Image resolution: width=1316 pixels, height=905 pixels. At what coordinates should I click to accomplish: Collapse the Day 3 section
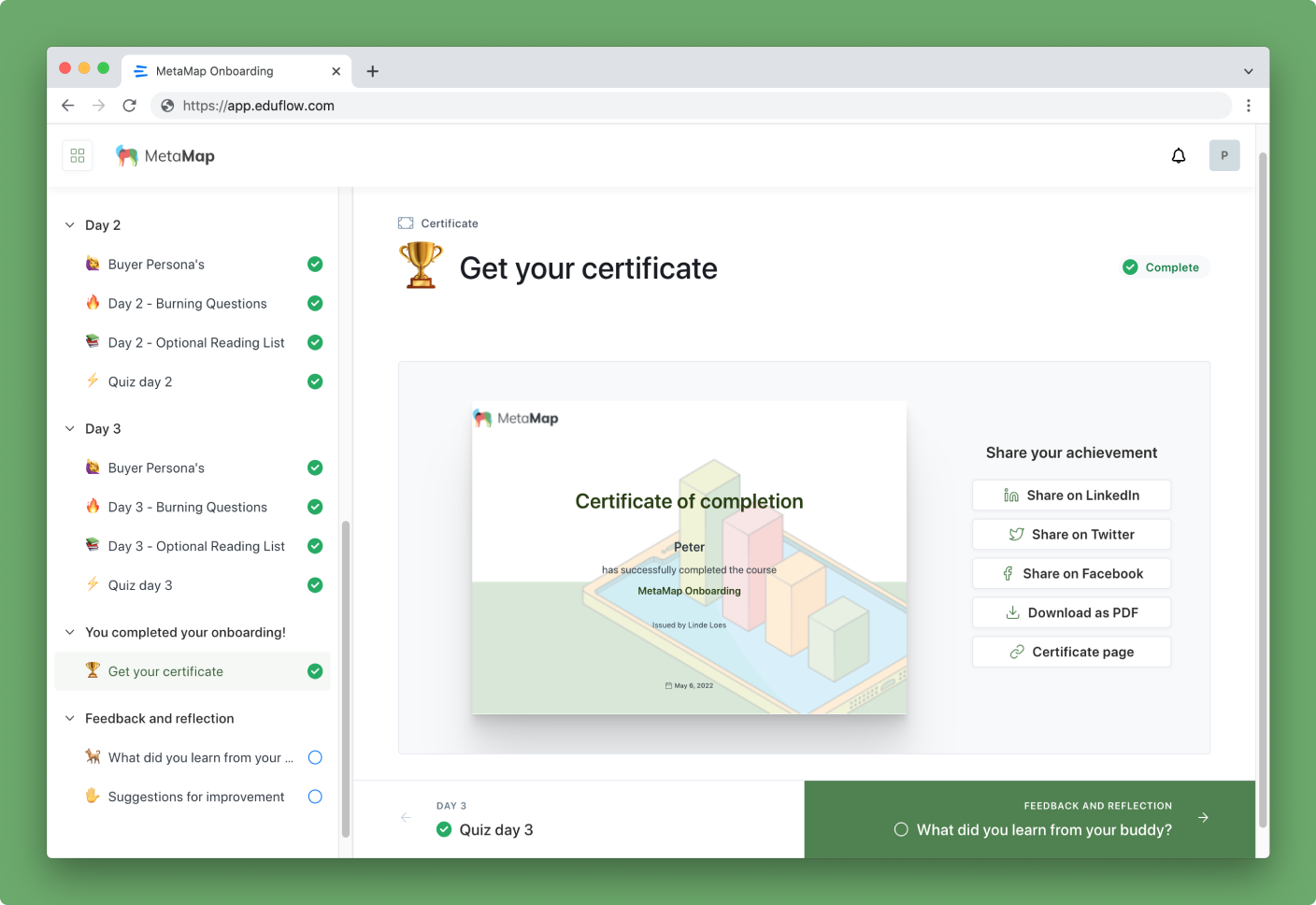pyautogui.click(x=69, y=429)
